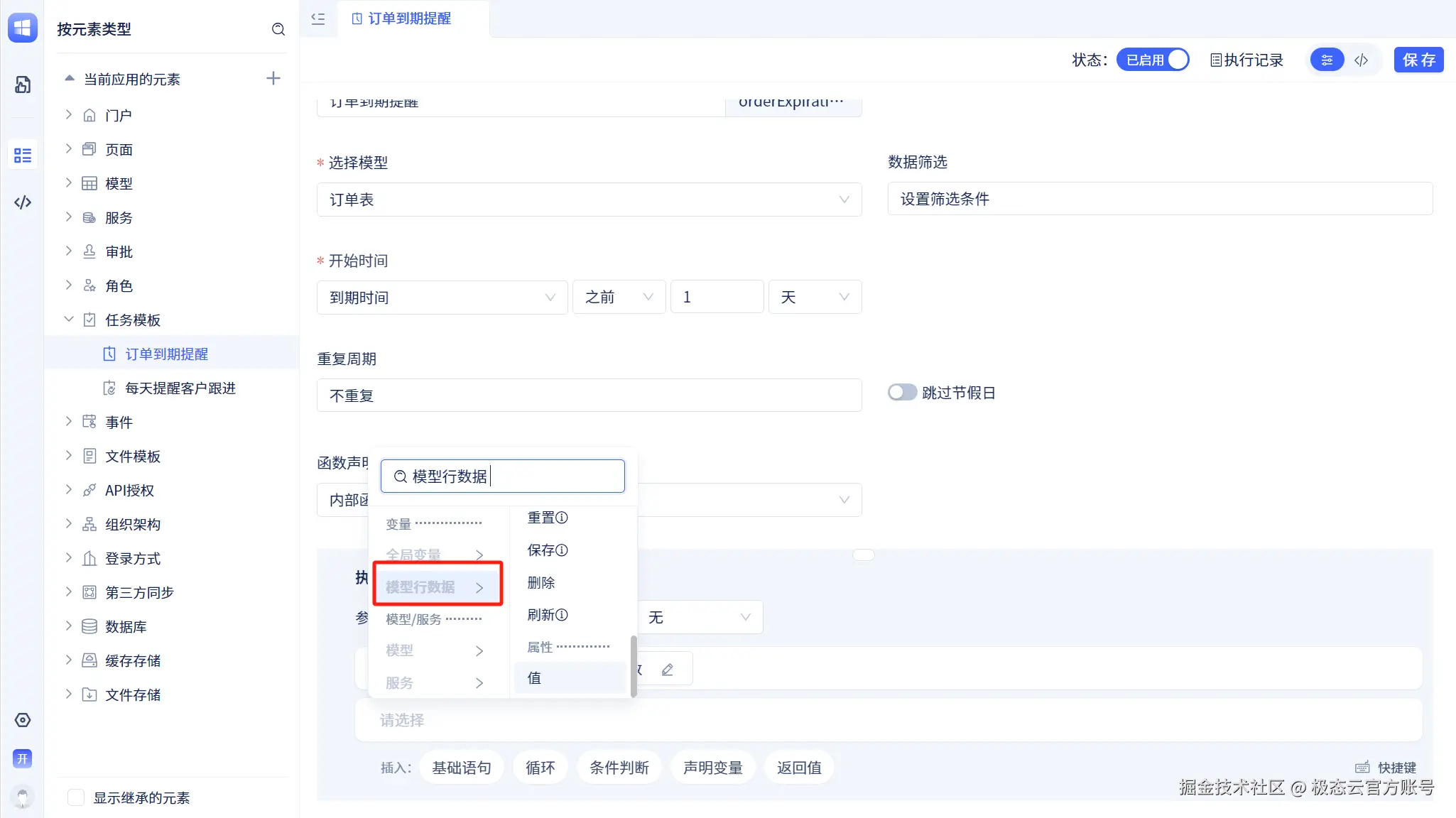Click the plus icon to add an element

[x=273, y=78]
